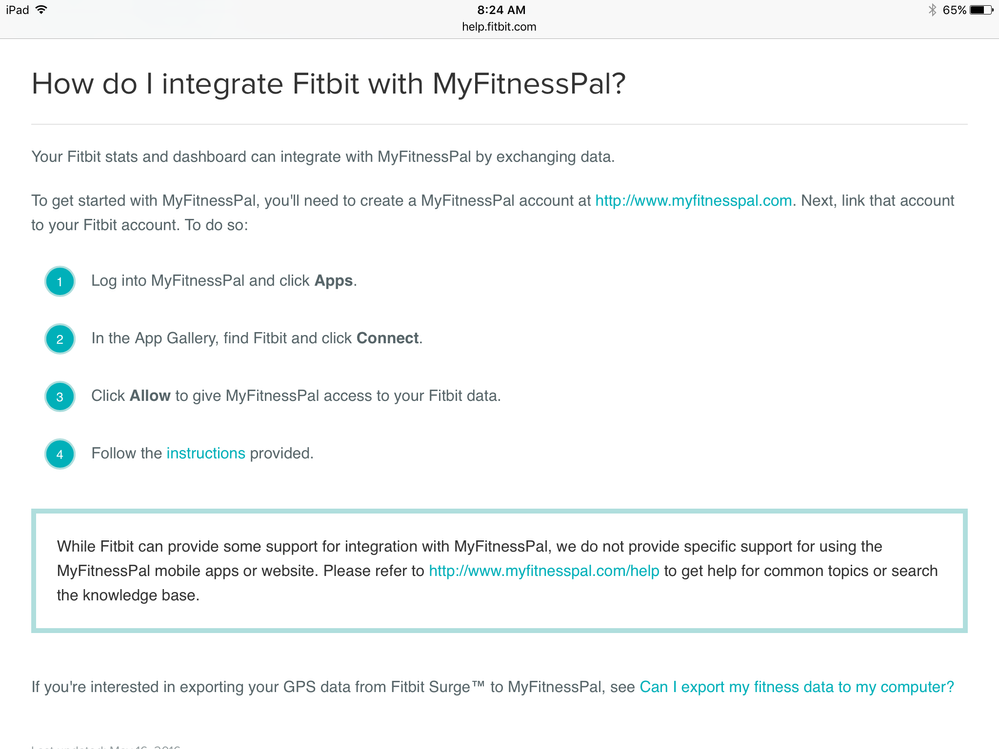
Task: Open the instructions link in step 4
Action: tap(206, 453)
